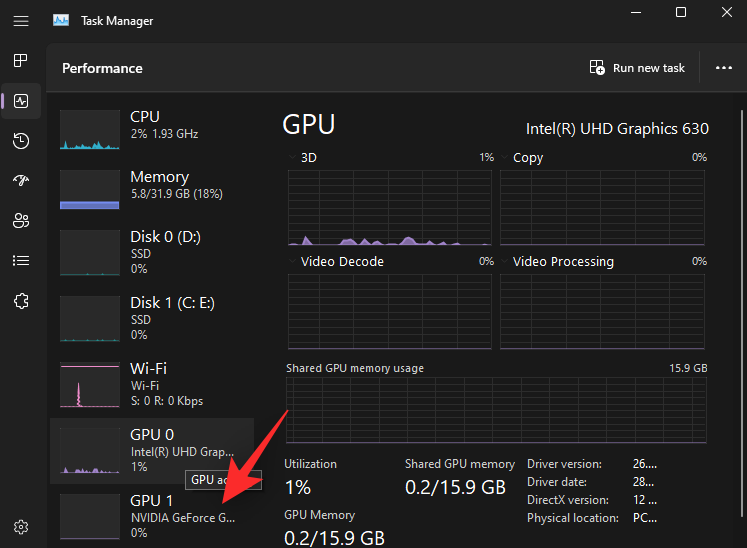This screenshot has height=548, width=747.
Task: Open Task Manager settings gear
Action: 21,527
